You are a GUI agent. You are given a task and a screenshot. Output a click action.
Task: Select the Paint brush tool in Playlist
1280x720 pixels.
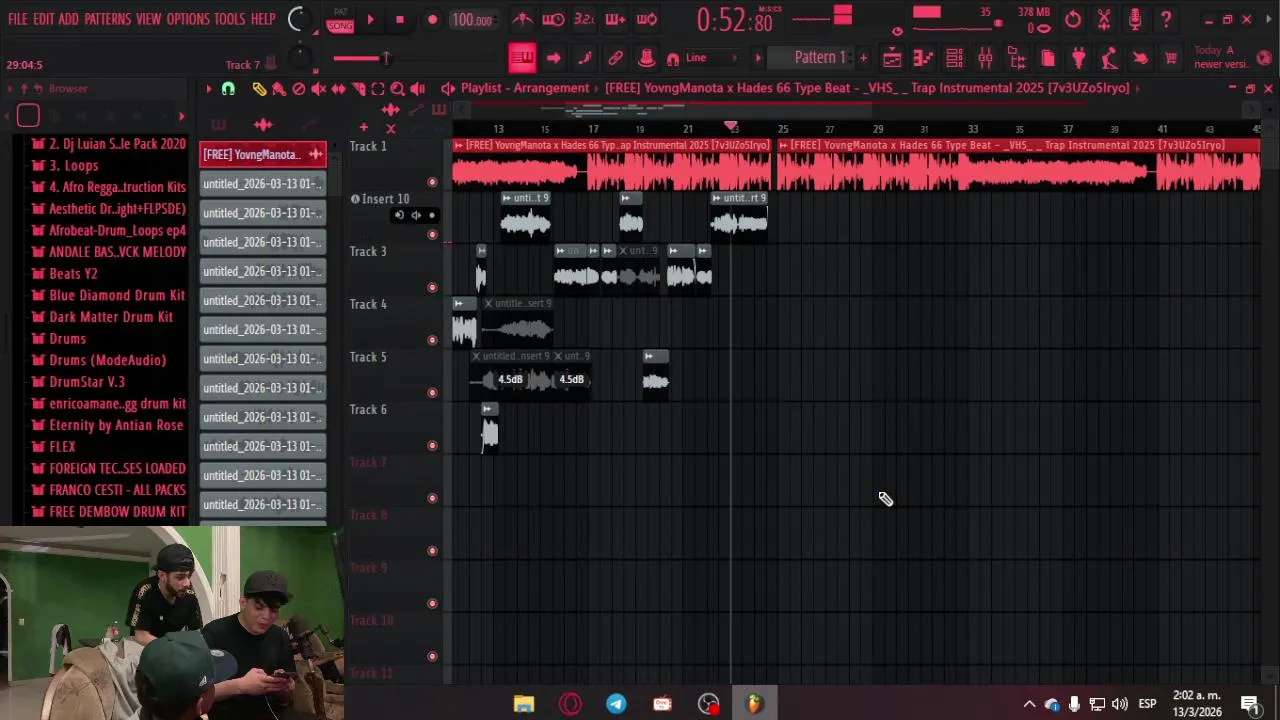[279, 89]
